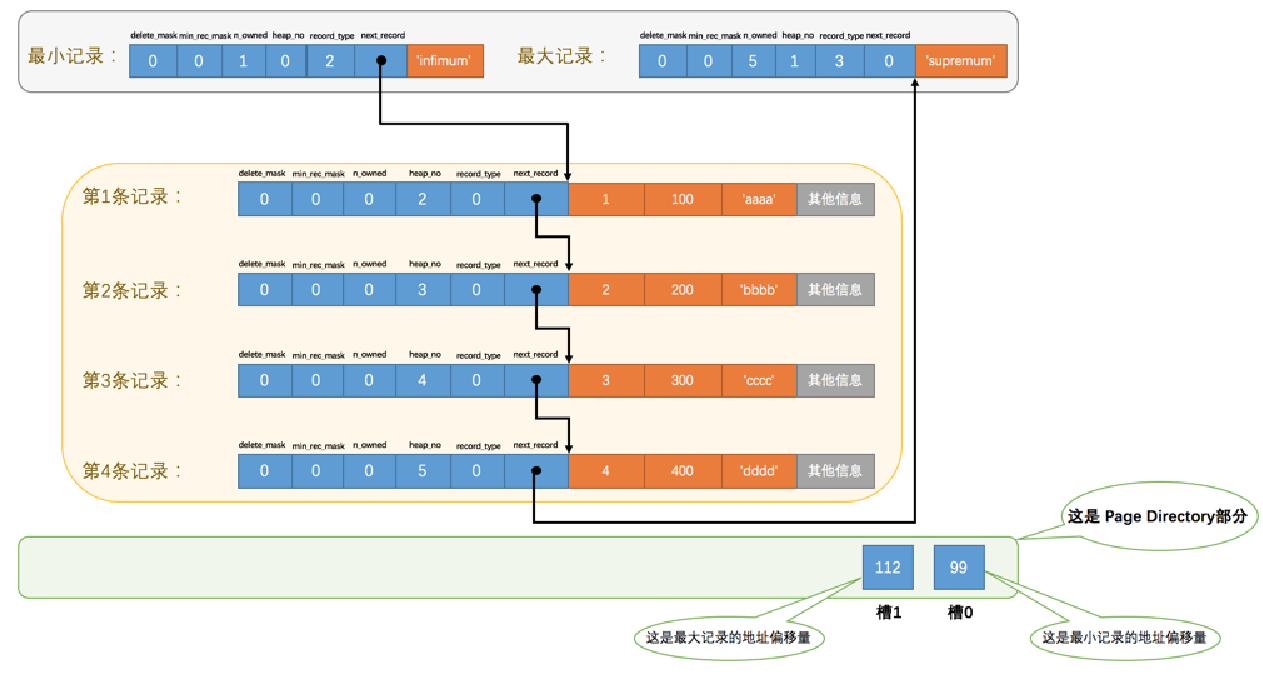Click heap_no value 1 in supremum record
This screenshot has width=1263, height=675.
point(795,60)
